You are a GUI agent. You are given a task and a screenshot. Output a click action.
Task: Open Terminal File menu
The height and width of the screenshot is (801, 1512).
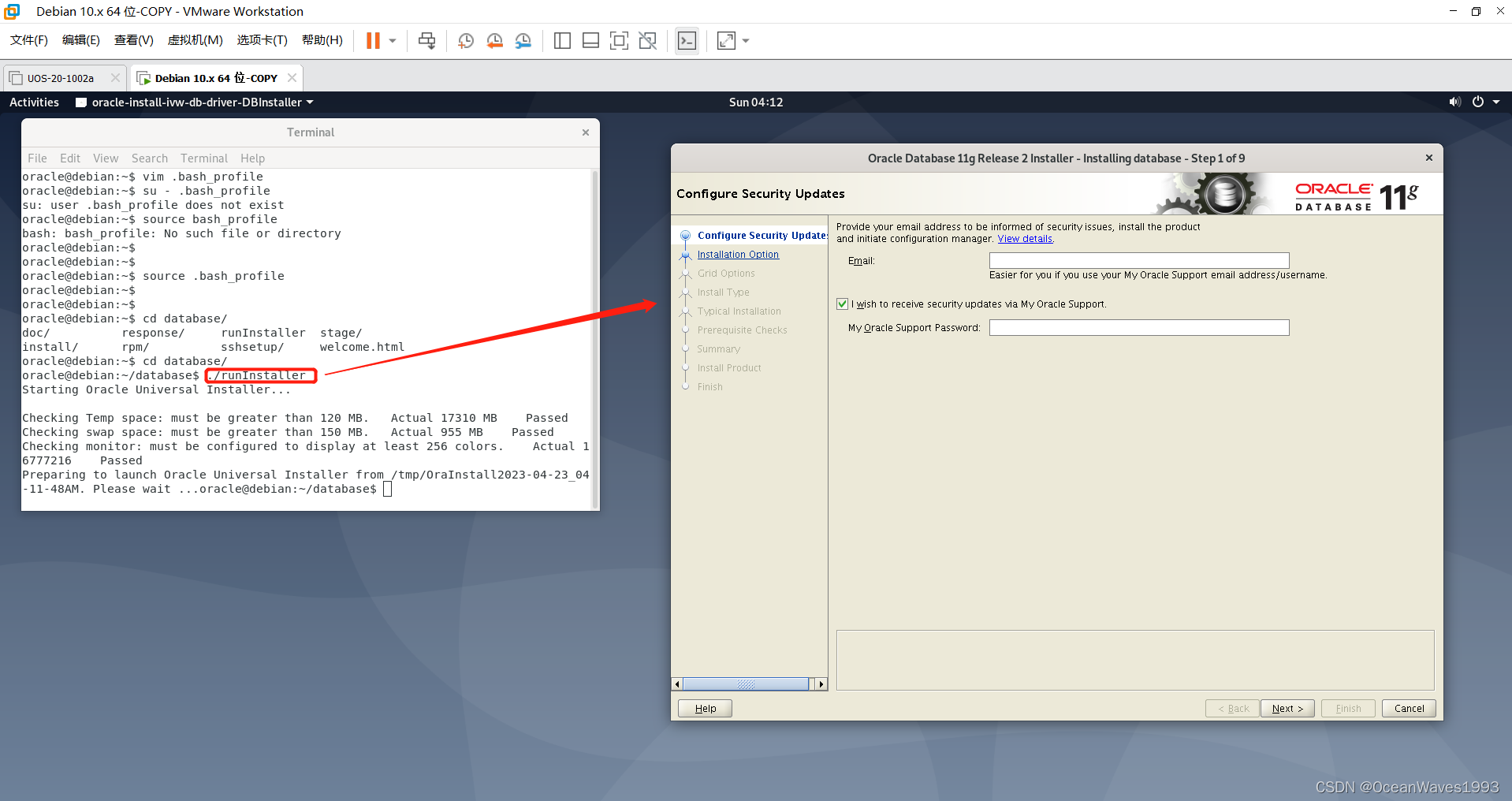[x=37, y=158]
